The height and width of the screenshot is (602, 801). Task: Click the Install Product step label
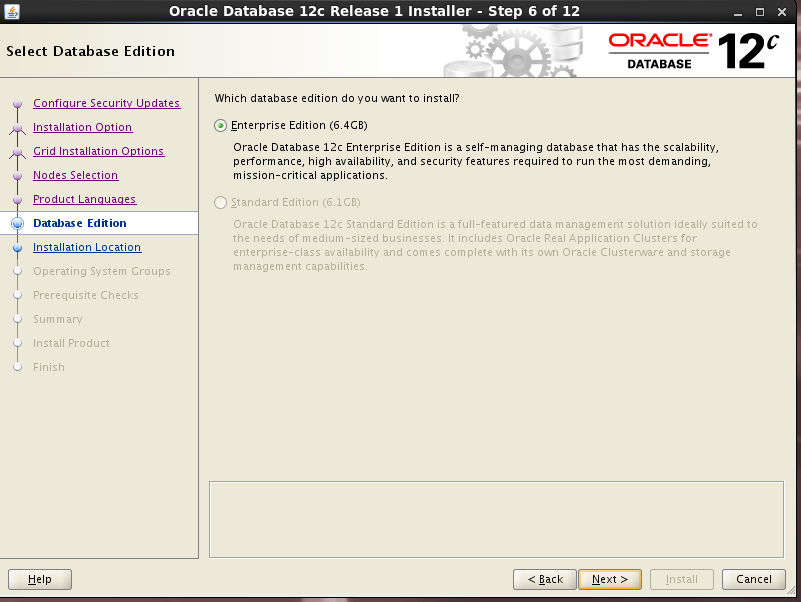(x=71, y=343)
